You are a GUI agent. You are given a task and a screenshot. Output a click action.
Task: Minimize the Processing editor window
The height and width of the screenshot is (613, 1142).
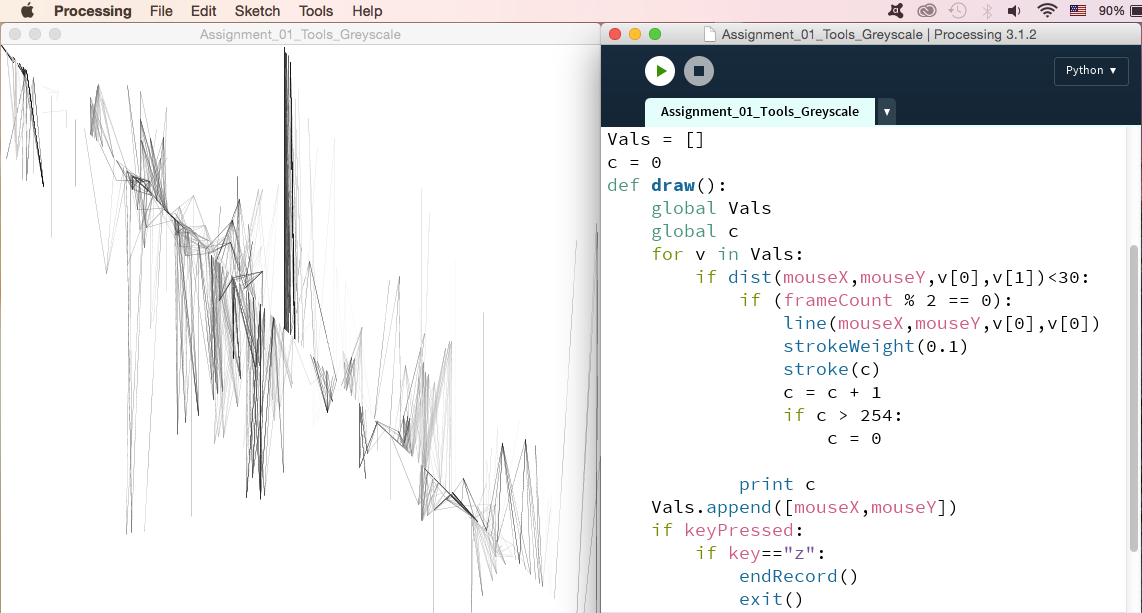[x=634, y=34]
